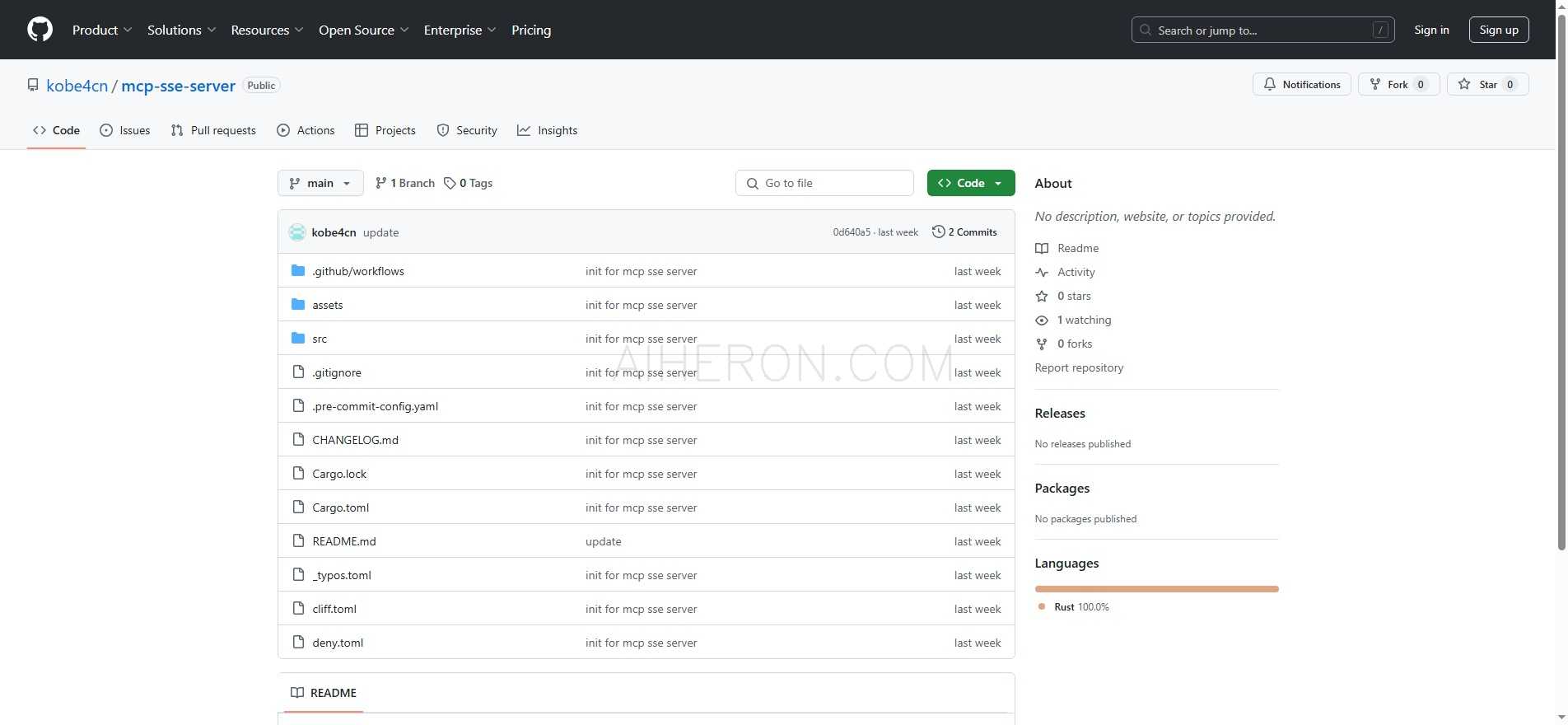Open the 0 forks link
1568x725 pixels.
click(x=1075, y=344)
